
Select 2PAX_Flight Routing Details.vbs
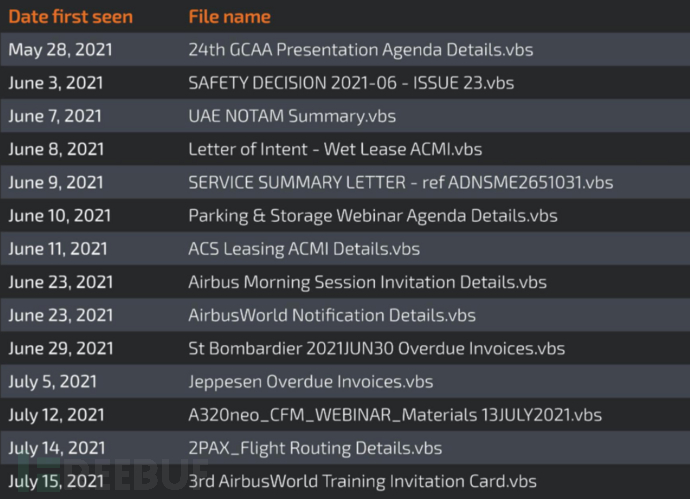pyautogui.click(x=315, y=447)
